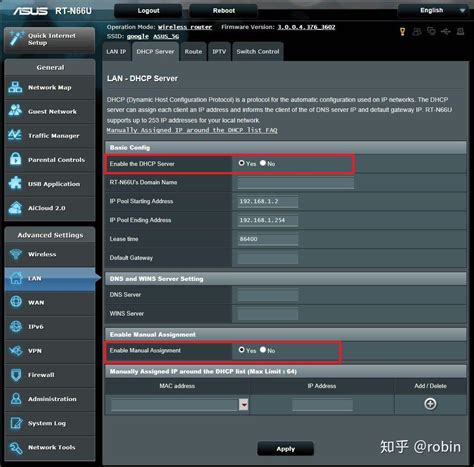Open the Firewall shield icon
This screenshot has height=467, width=474.
click(x=16, y=375)
